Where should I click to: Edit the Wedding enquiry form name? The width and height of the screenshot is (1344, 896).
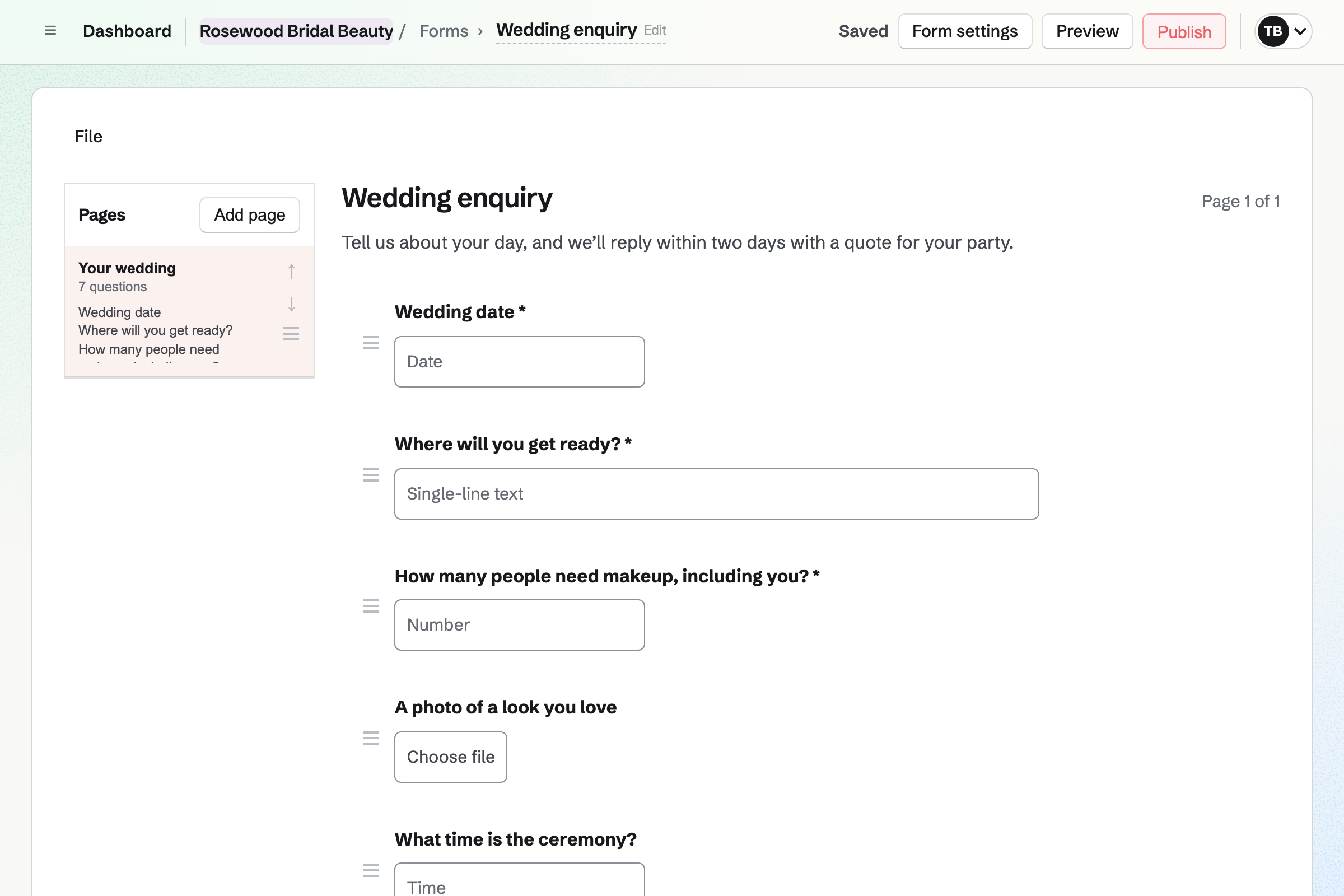[x=581, y=30]
